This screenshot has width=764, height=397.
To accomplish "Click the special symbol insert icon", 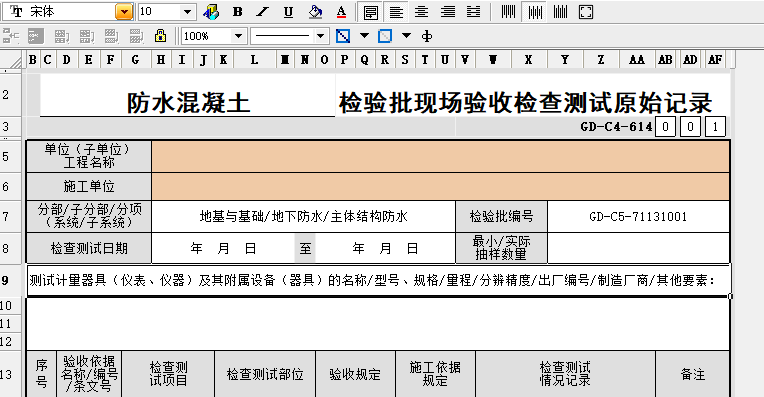I will point(426,36).
